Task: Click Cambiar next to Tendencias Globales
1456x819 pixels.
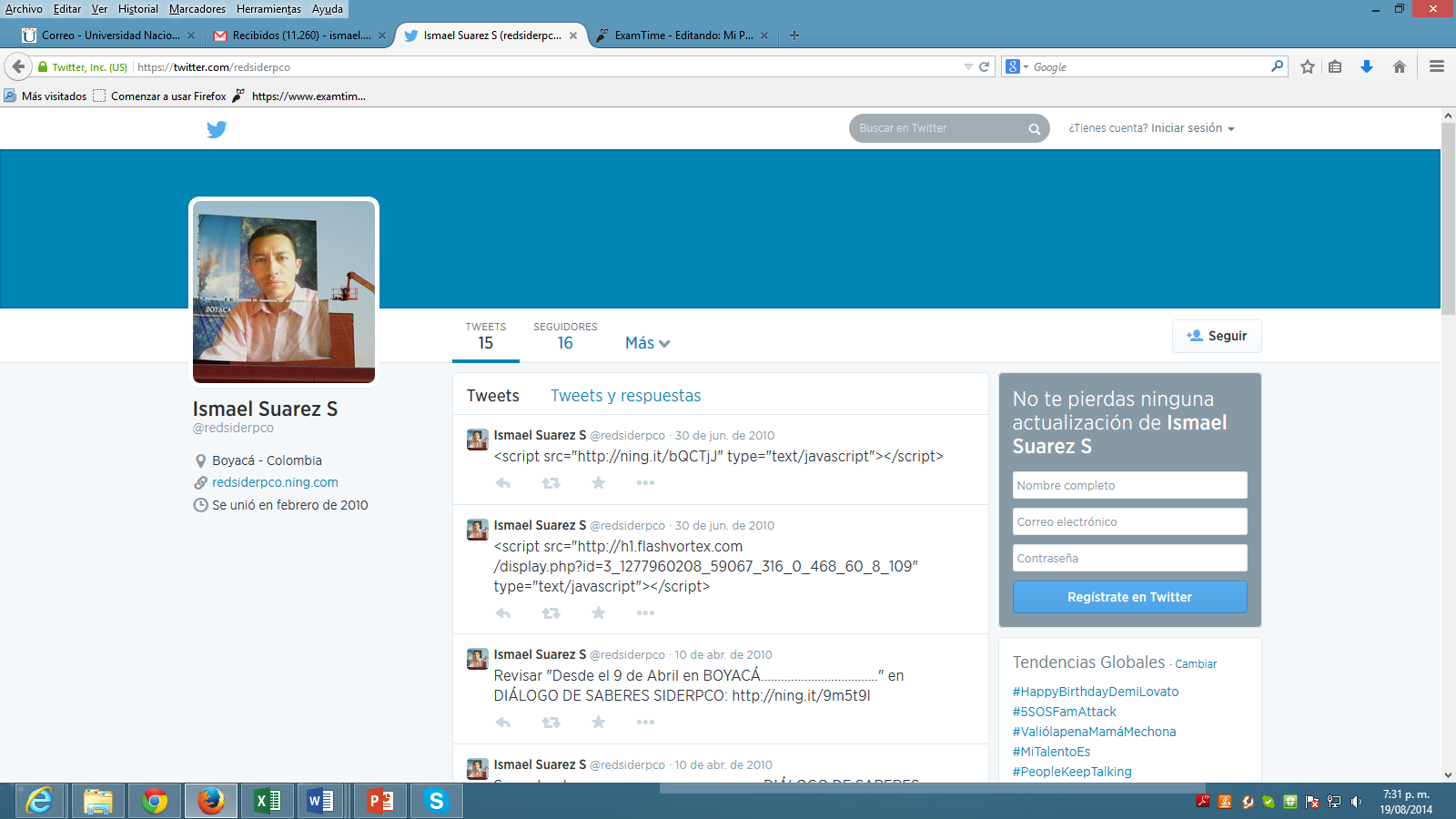Action: tap(1196, 664)
